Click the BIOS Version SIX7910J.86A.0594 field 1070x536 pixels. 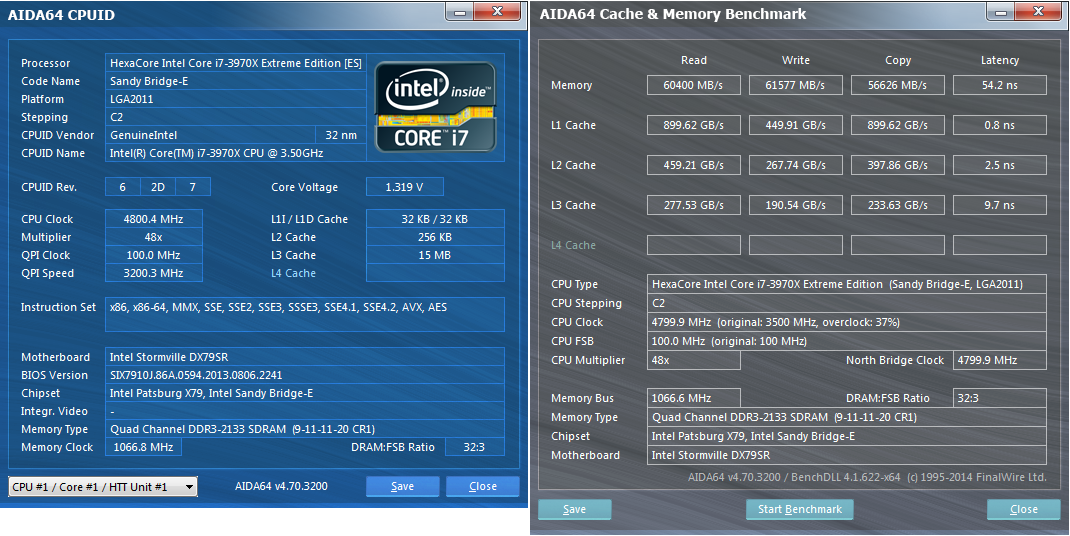click(305, 375)
